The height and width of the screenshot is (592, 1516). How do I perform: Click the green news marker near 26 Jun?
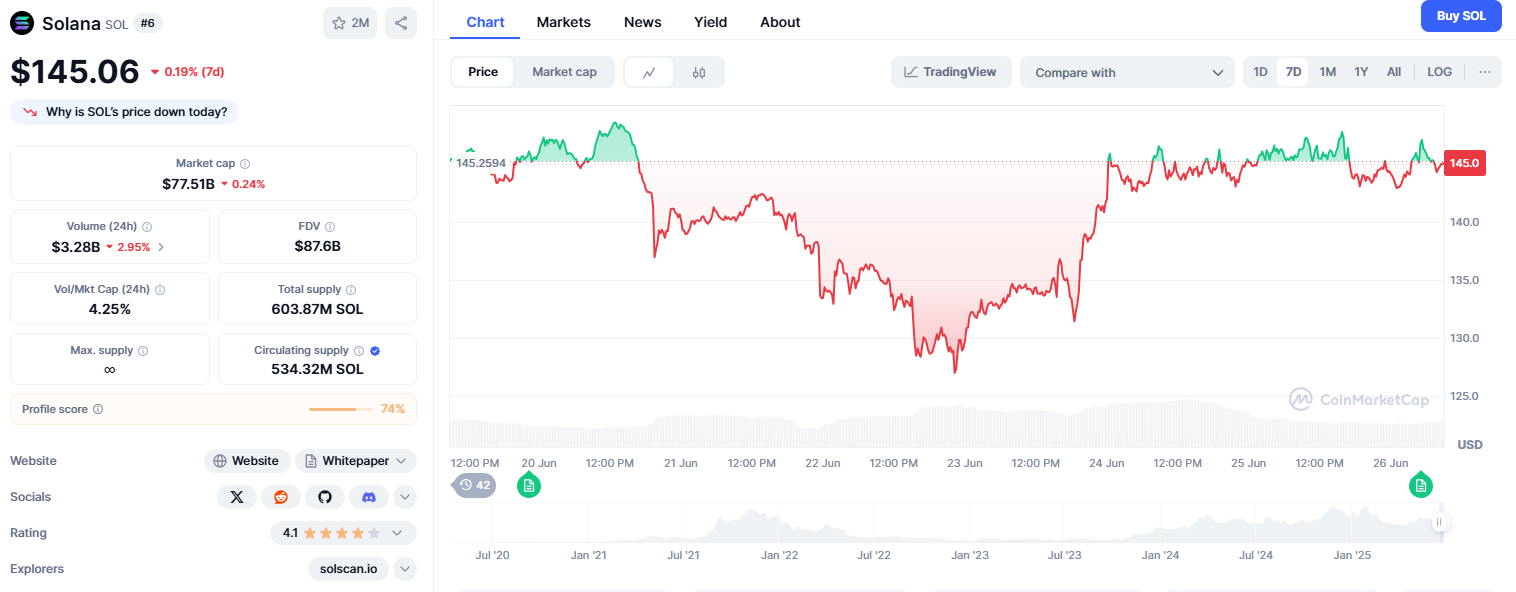[1420, 485]
